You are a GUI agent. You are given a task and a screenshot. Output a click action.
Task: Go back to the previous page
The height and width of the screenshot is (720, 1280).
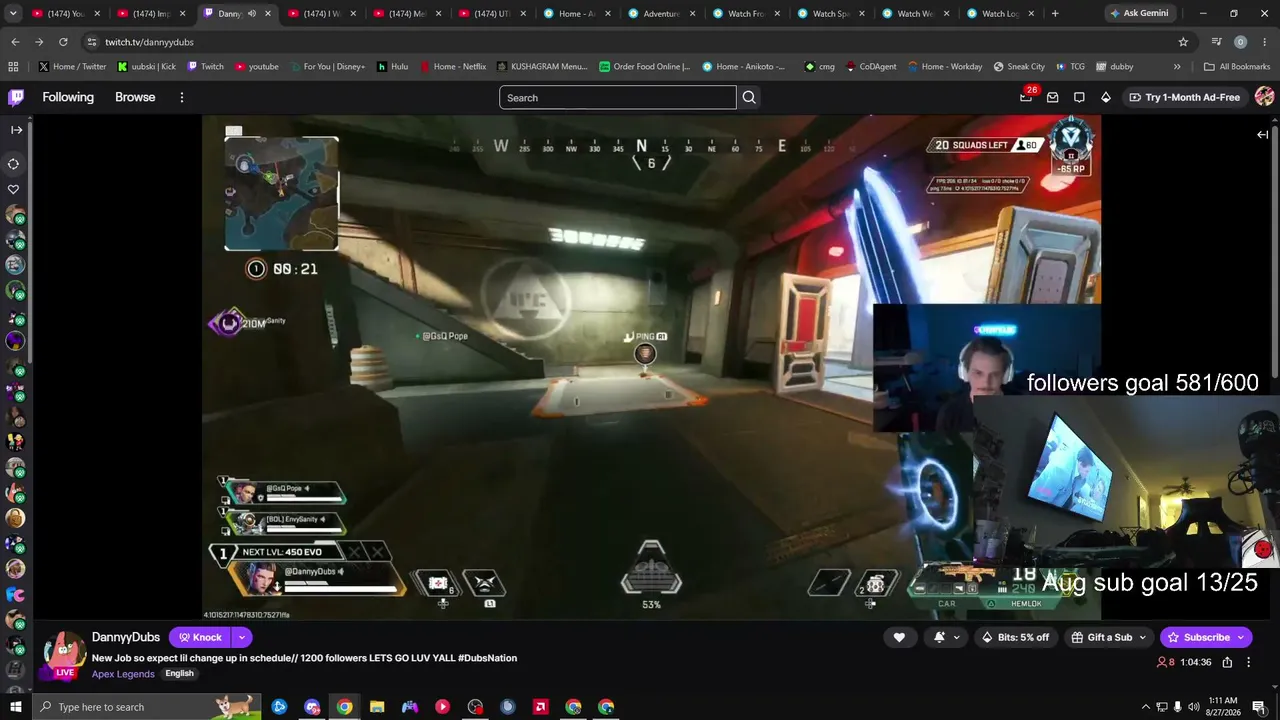point(15,42)
